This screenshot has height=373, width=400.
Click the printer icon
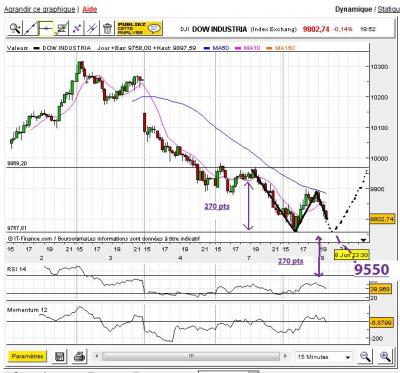[x=80, y=357]
